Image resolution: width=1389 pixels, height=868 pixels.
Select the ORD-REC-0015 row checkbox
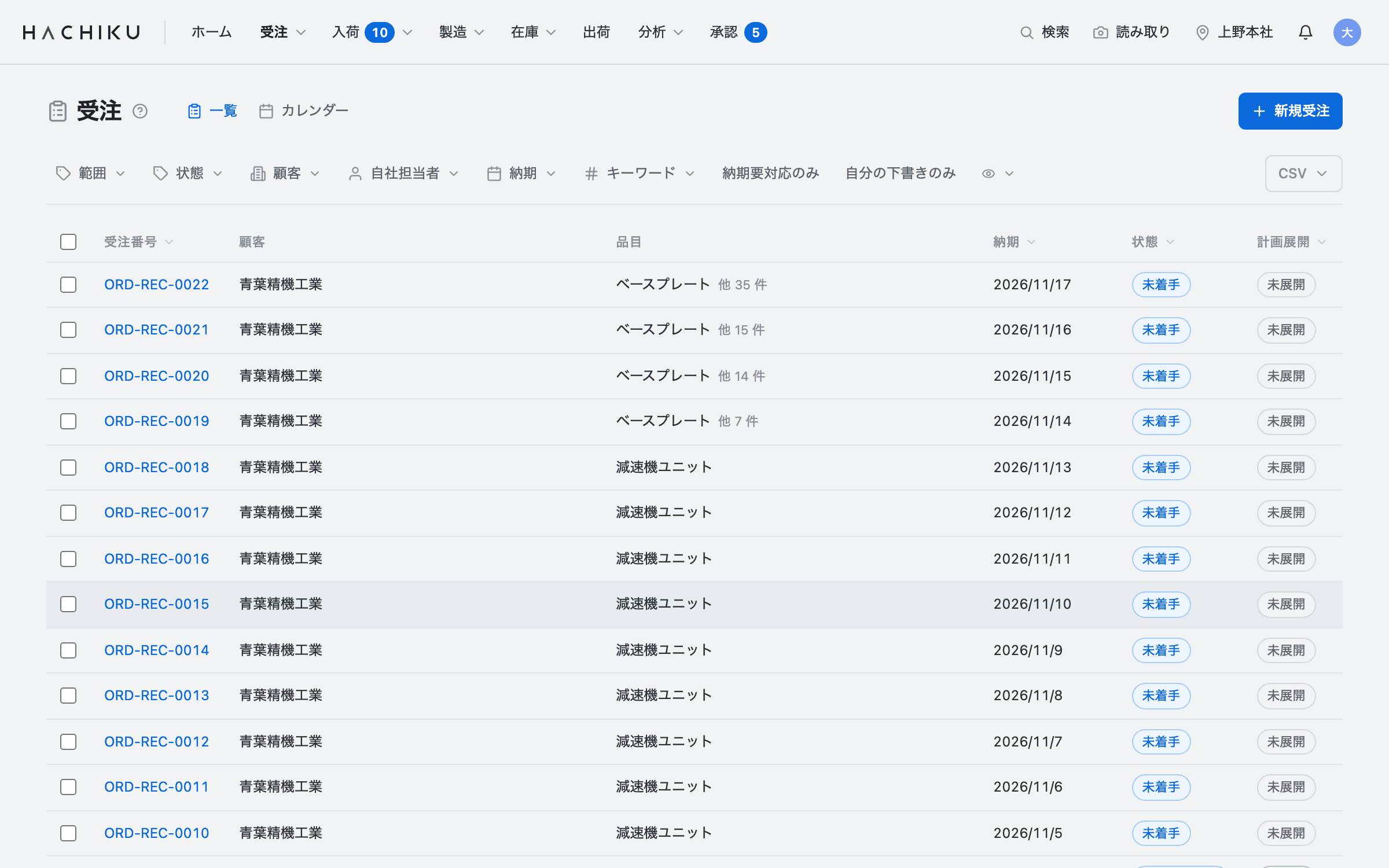coord(68,604)
